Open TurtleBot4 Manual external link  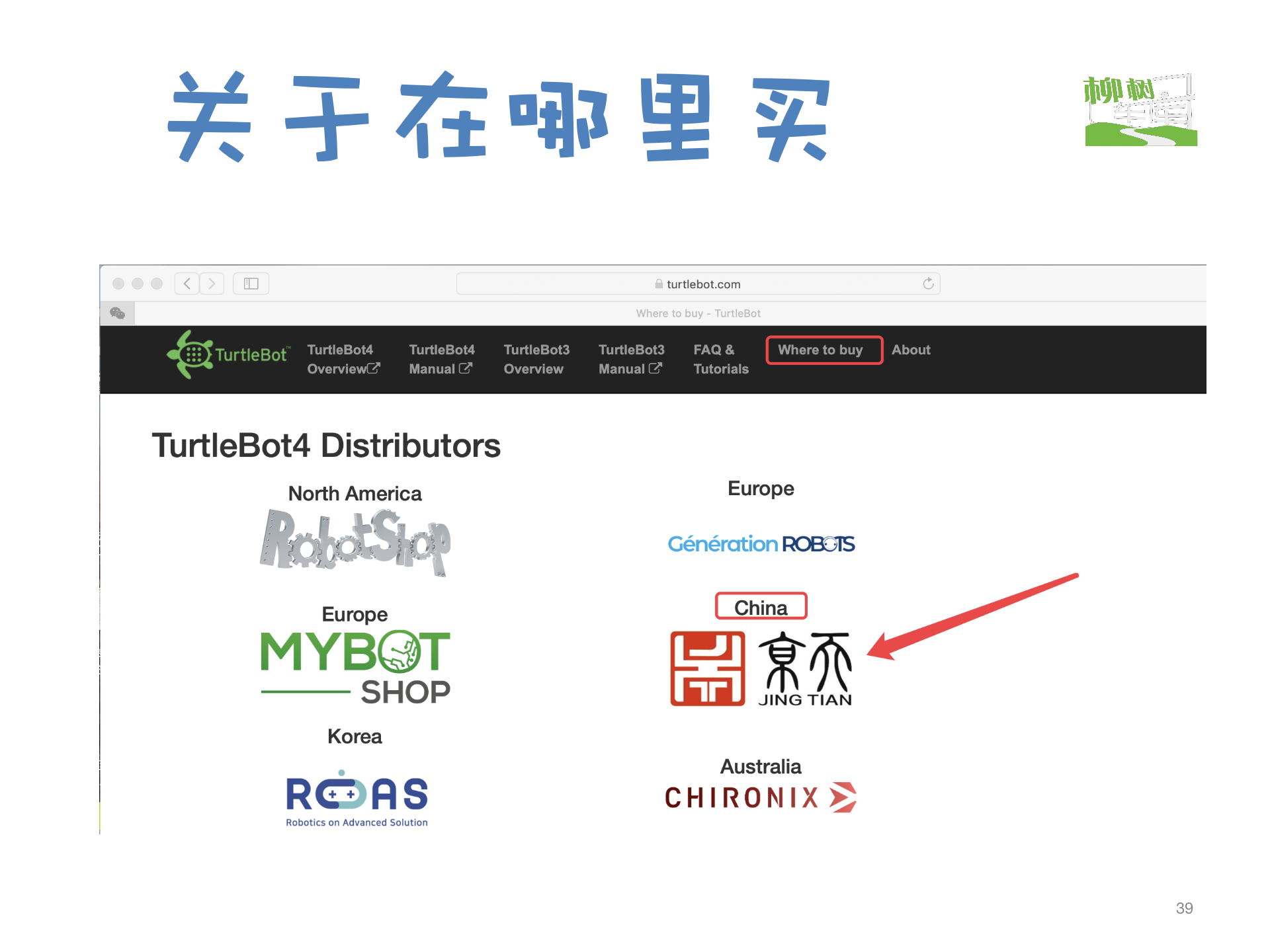[x=441, y=359]
